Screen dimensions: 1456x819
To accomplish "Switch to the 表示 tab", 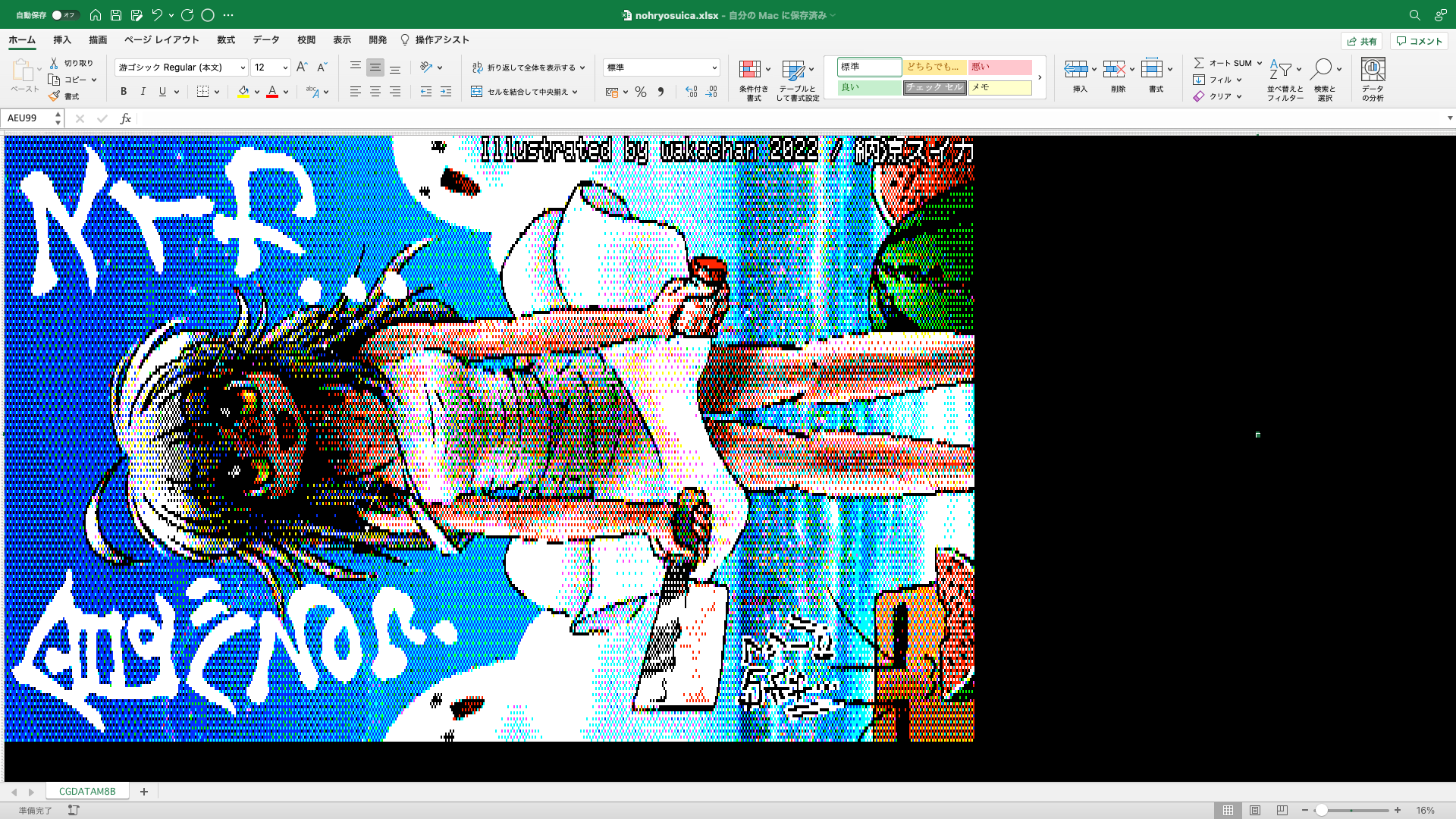I will [342, 40].
